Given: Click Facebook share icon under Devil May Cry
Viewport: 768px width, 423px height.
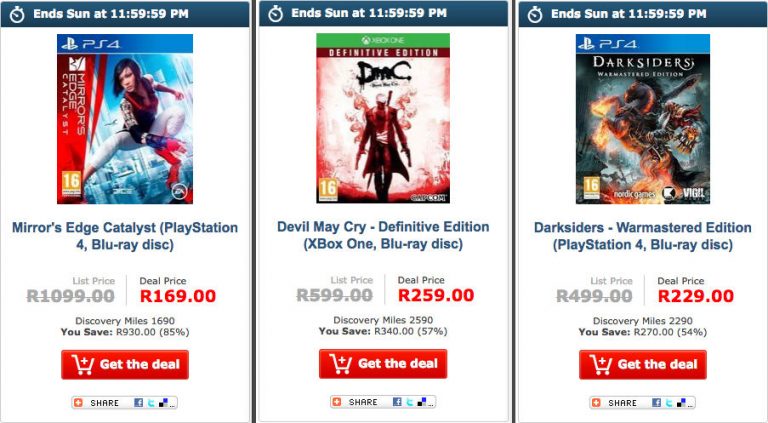Looking at the screenshot, I should pos(397,402).
